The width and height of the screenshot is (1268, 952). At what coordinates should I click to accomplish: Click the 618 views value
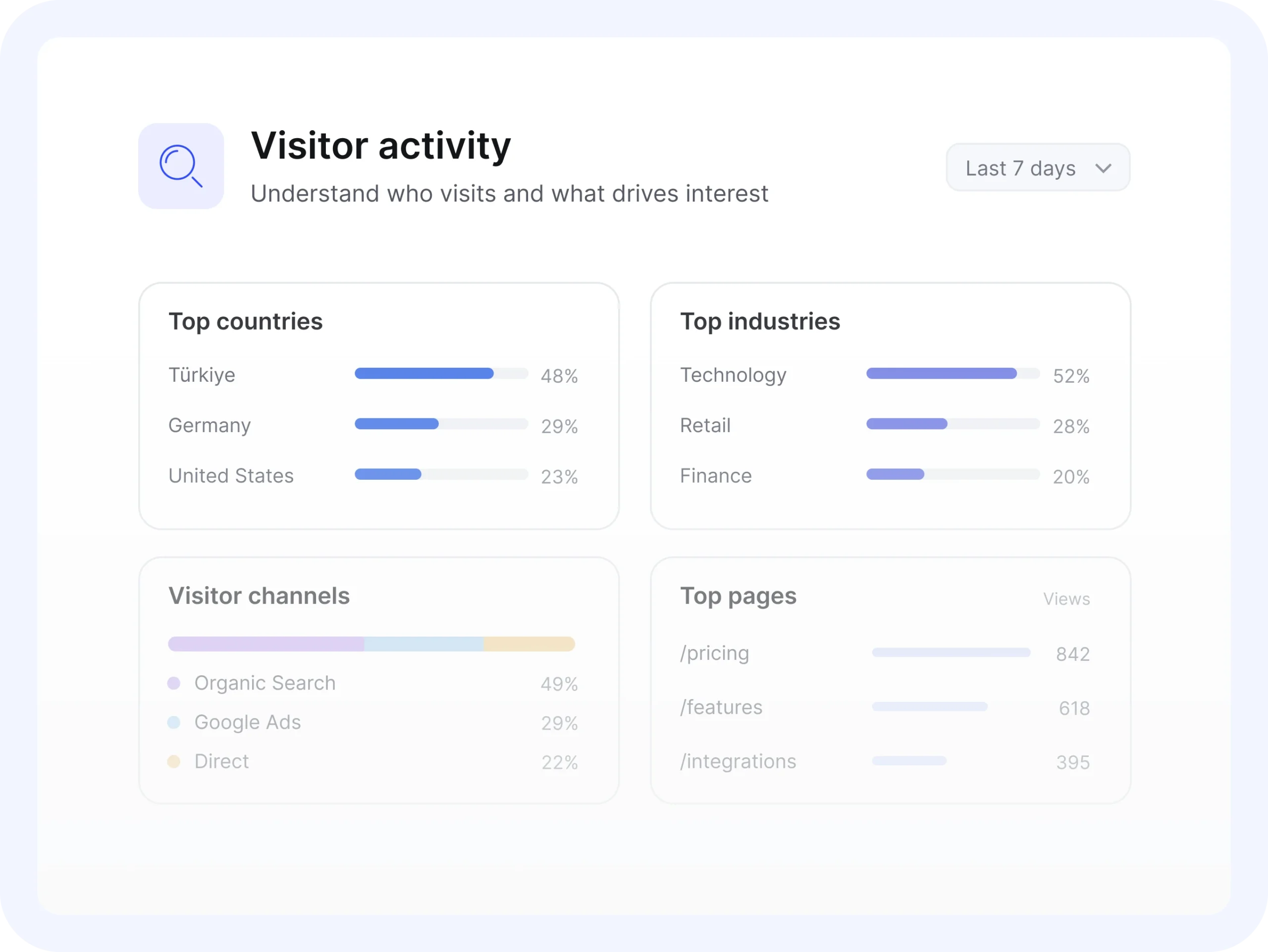click(x=1074, y=708)
